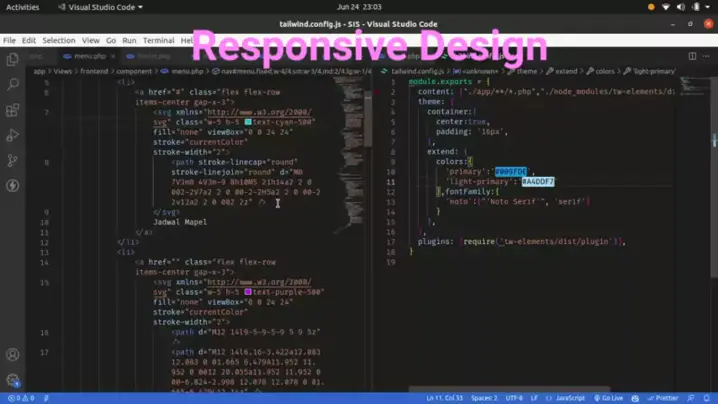This screenshot has width=718, height=404.
Task: Click Prettier in the status bar
Action: 663,398
